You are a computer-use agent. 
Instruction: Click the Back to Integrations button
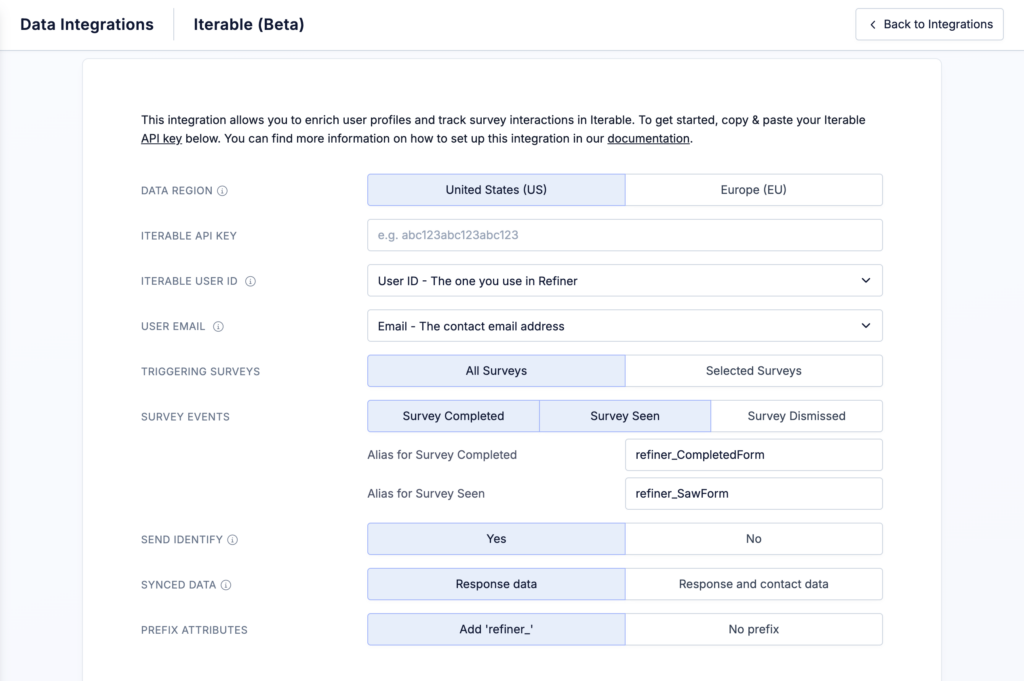pyautogui.click(x=929, y=24)
